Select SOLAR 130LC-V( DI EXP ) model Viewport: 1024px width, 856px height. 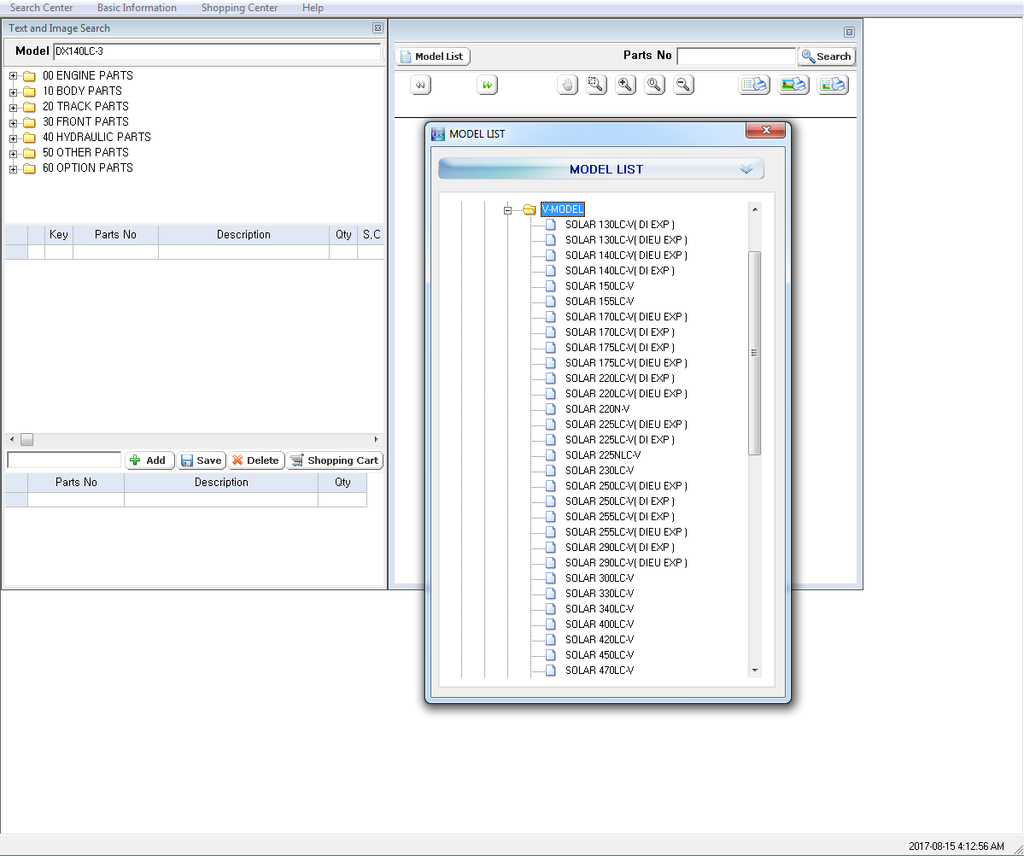620,225
